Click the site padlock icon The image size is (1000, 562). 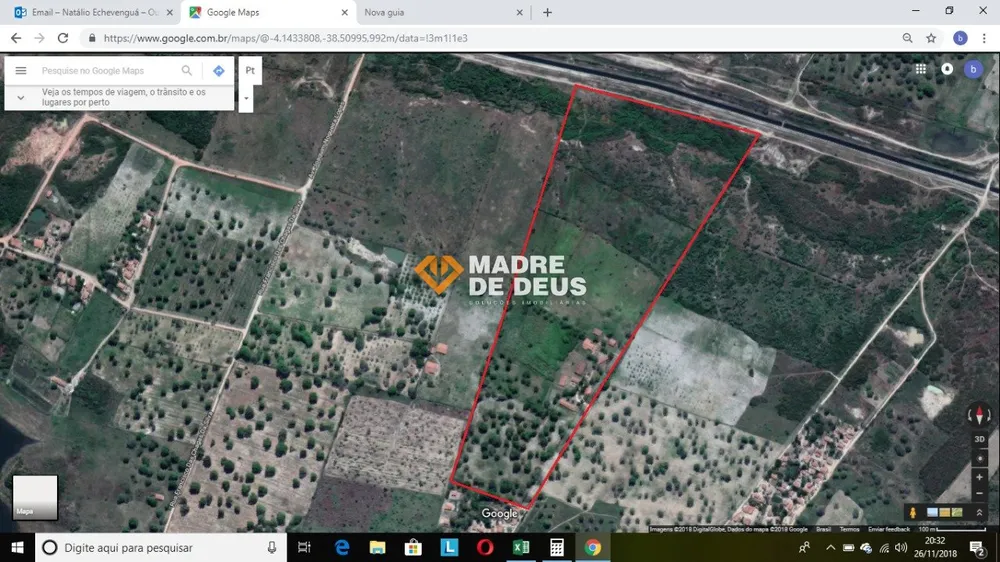[x=92, y=38]
